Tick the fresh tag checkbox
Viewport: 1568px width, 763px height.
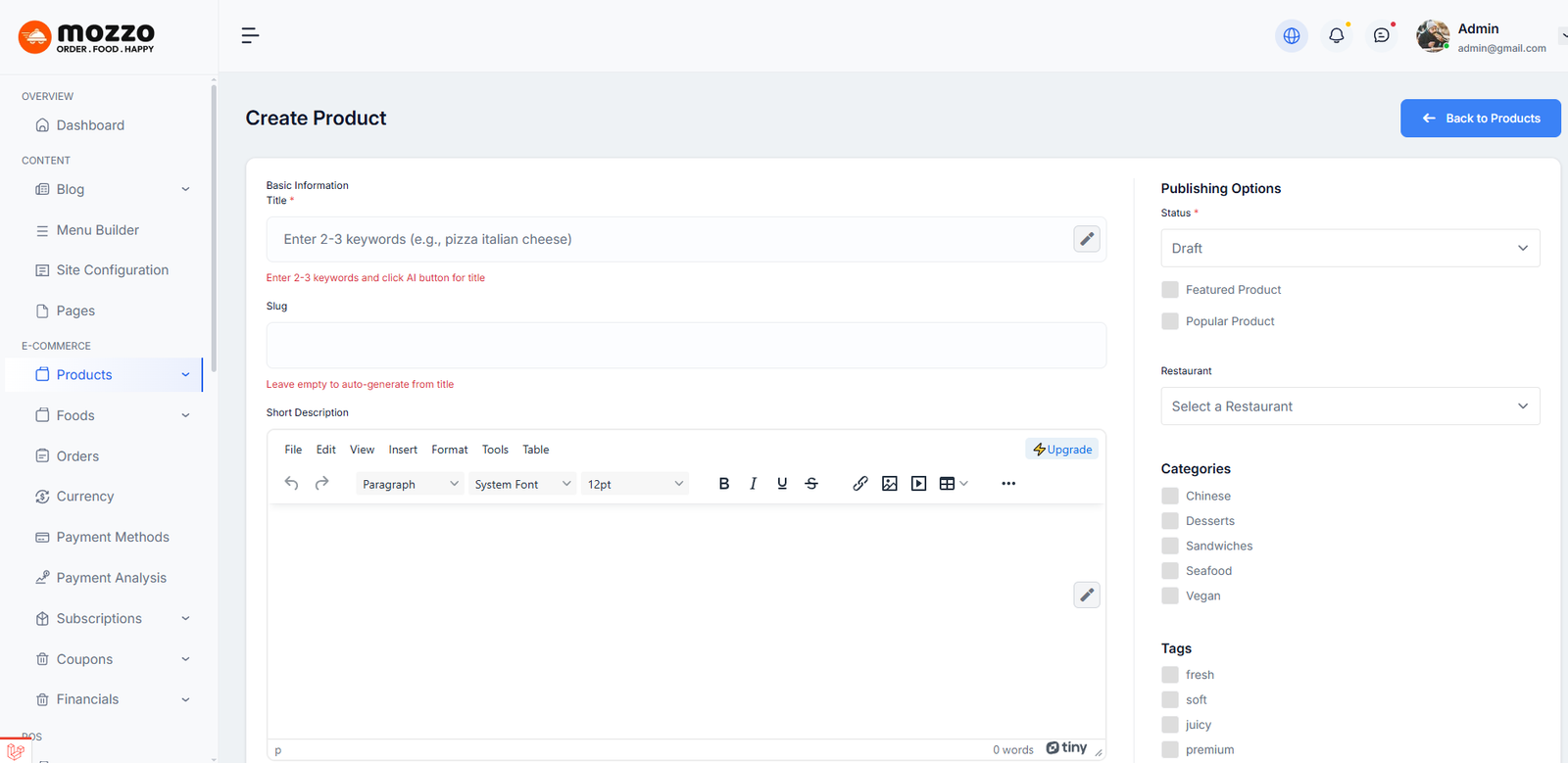[1170, 675]
